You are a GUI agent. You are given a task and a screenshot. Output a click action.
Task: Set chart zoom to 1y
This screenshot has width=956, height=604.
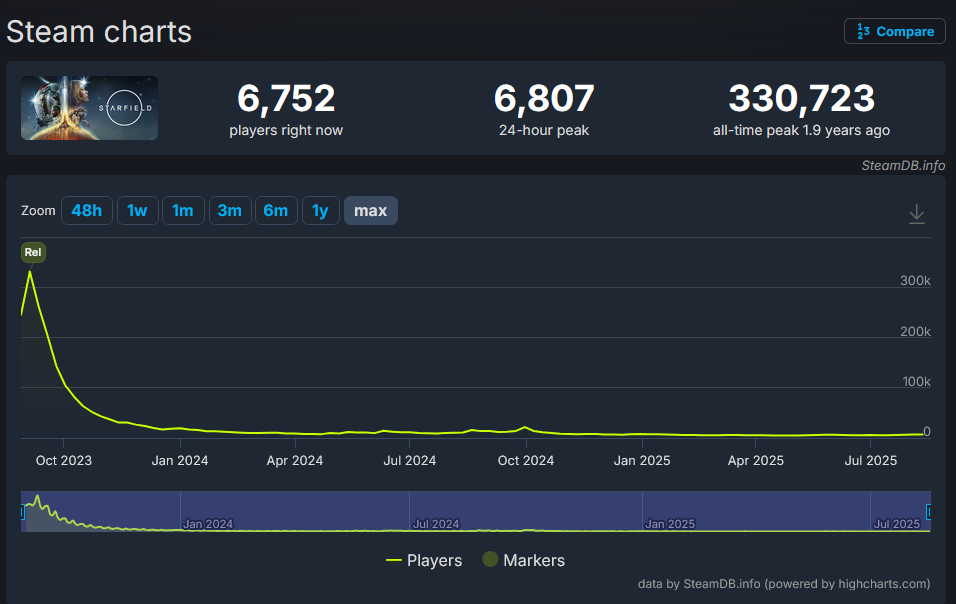pos(320,210)
